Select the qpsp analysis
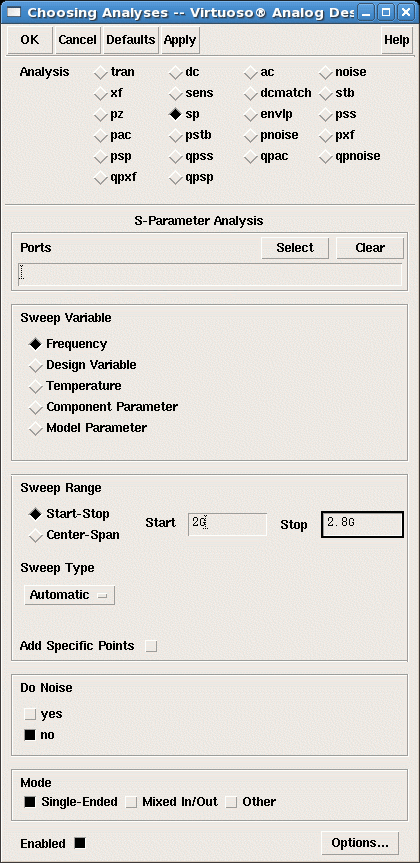This screenshot has width=420, height=863. tap(176, 178)
